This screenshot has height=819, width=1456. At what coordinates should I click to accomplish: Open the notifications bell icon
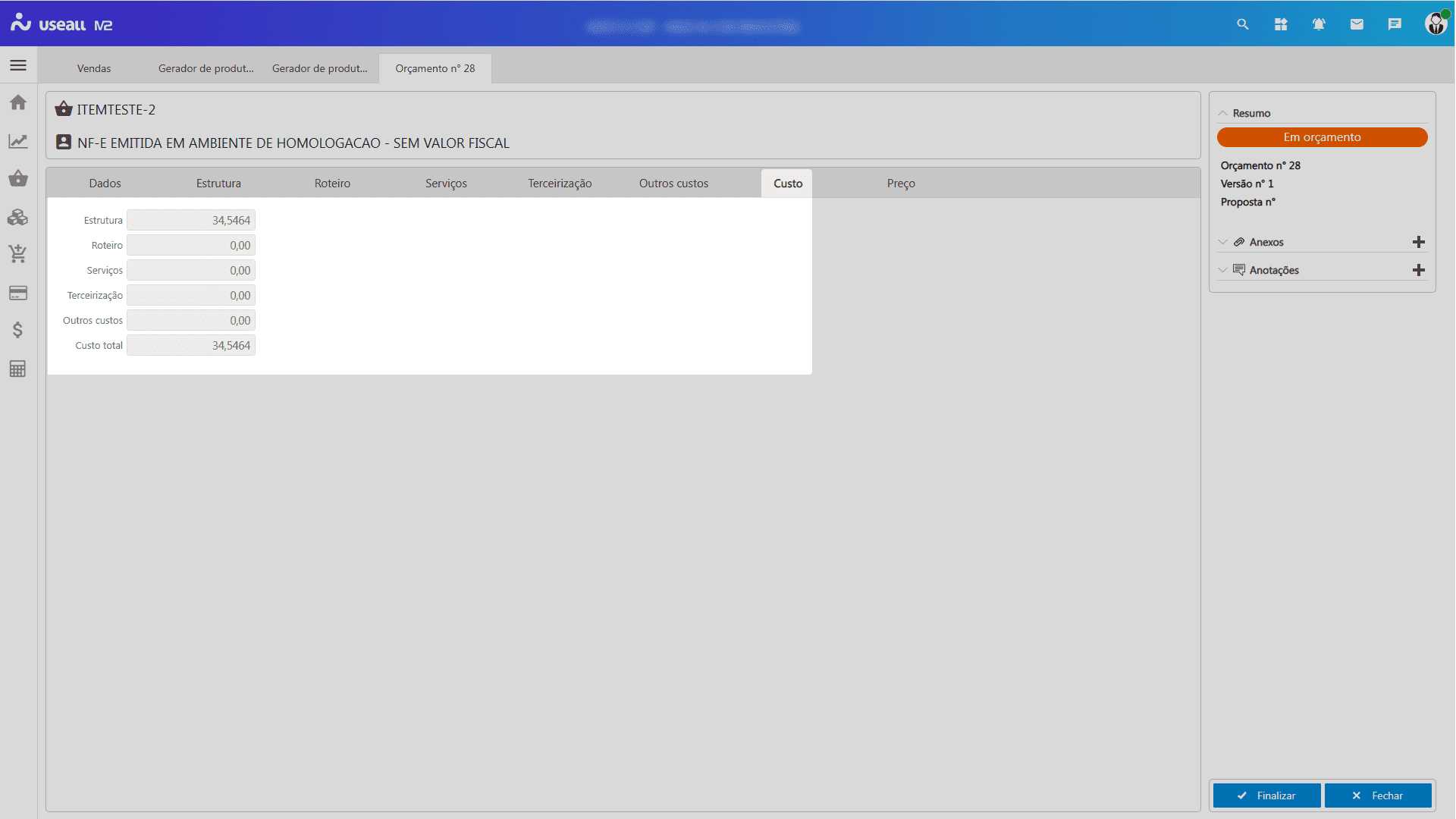[1319, 24]
